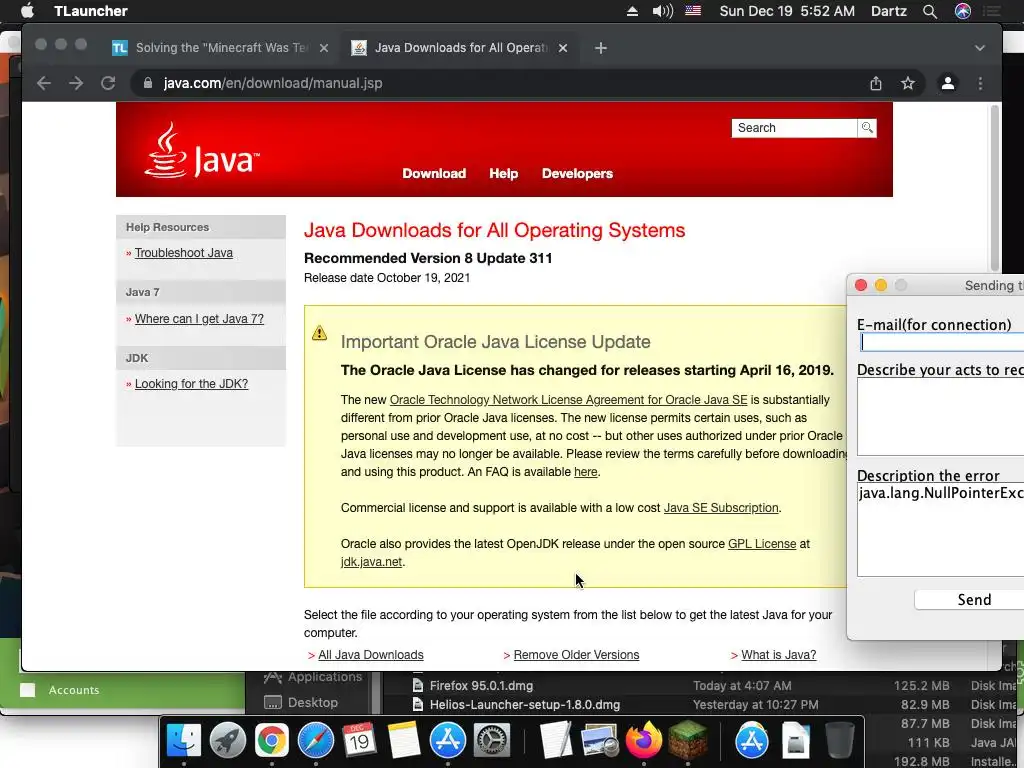Click the browser forward arrow

click(76, 83)
